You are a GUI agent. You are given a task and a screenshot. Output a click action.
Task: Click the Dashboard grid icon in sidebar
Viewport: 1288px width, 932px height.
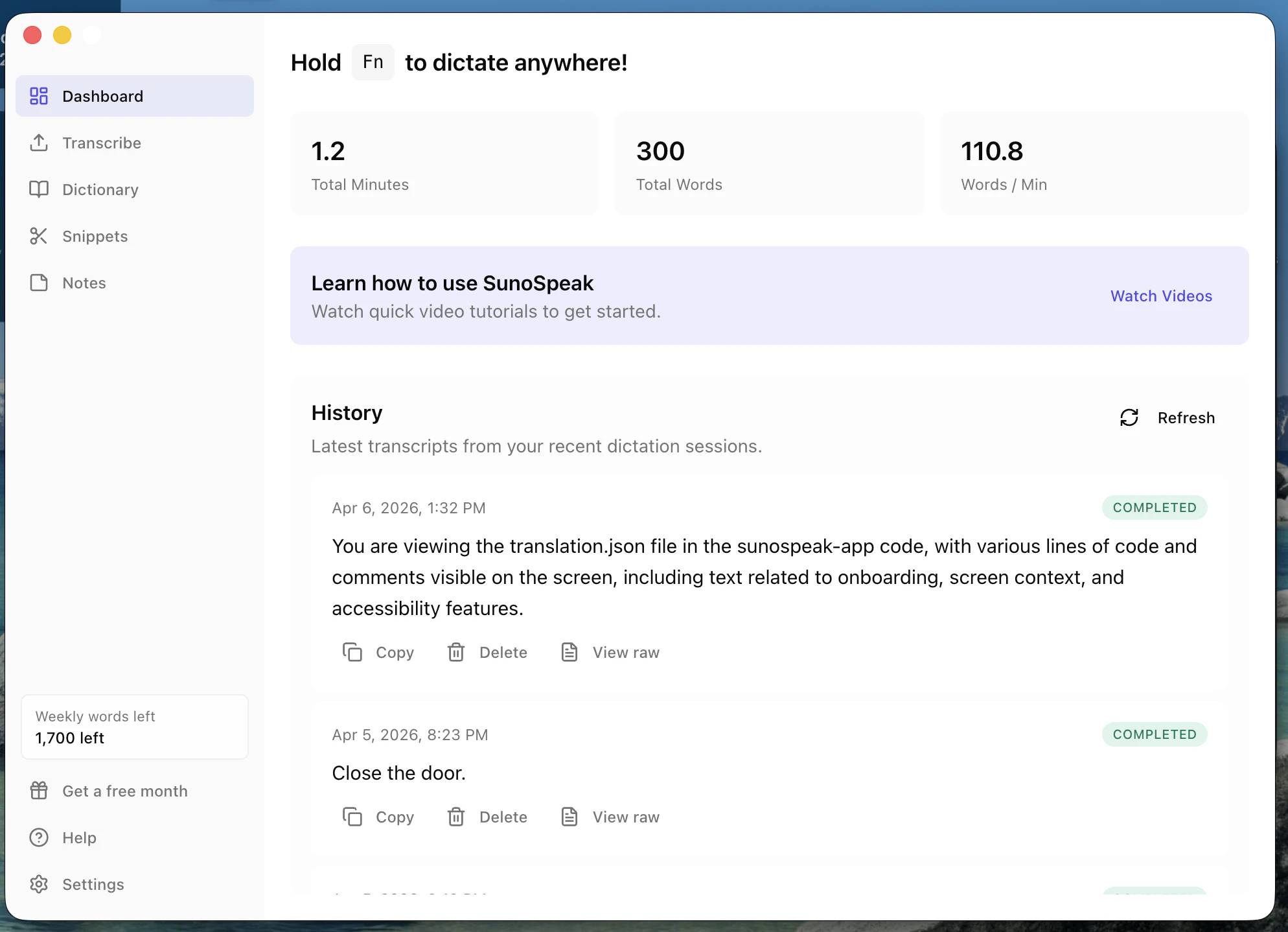coord(39,96)
